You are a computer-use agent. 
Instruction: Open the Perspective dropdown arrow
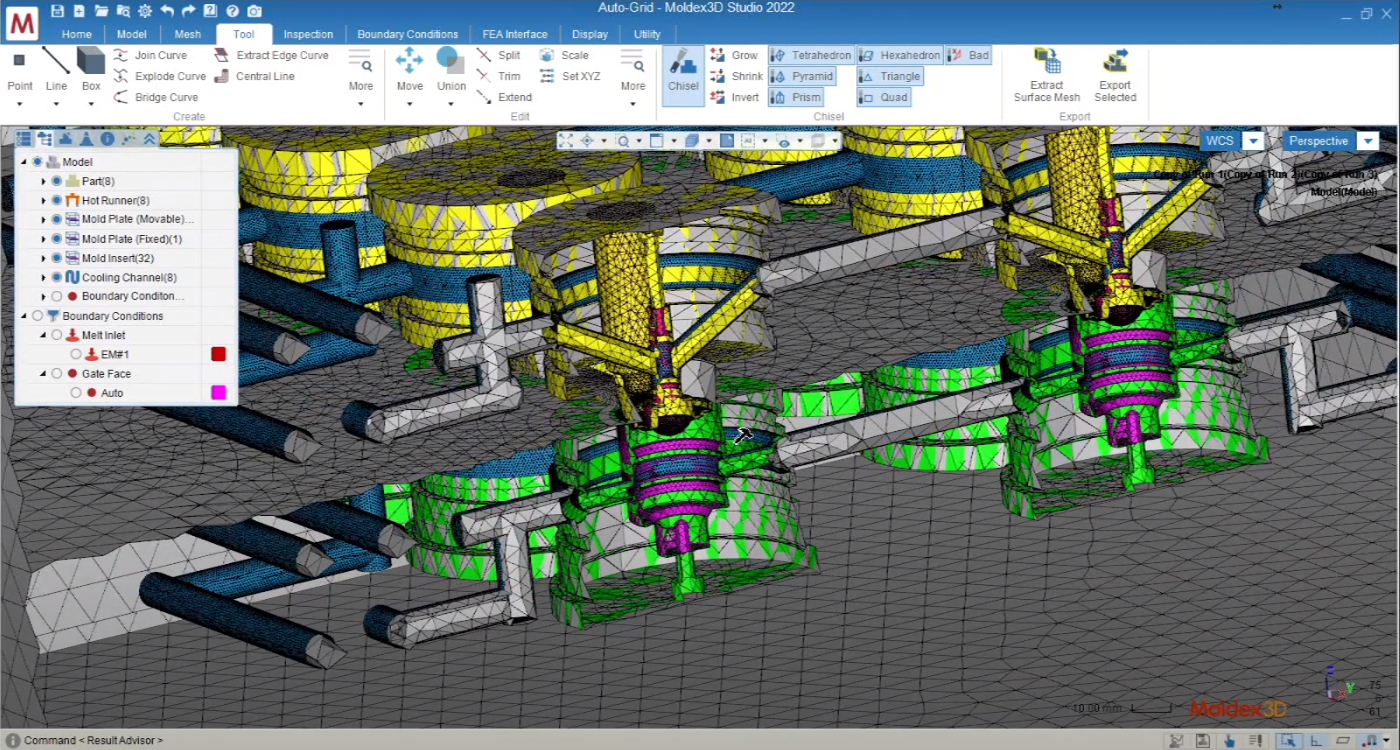click(1369, 141)
